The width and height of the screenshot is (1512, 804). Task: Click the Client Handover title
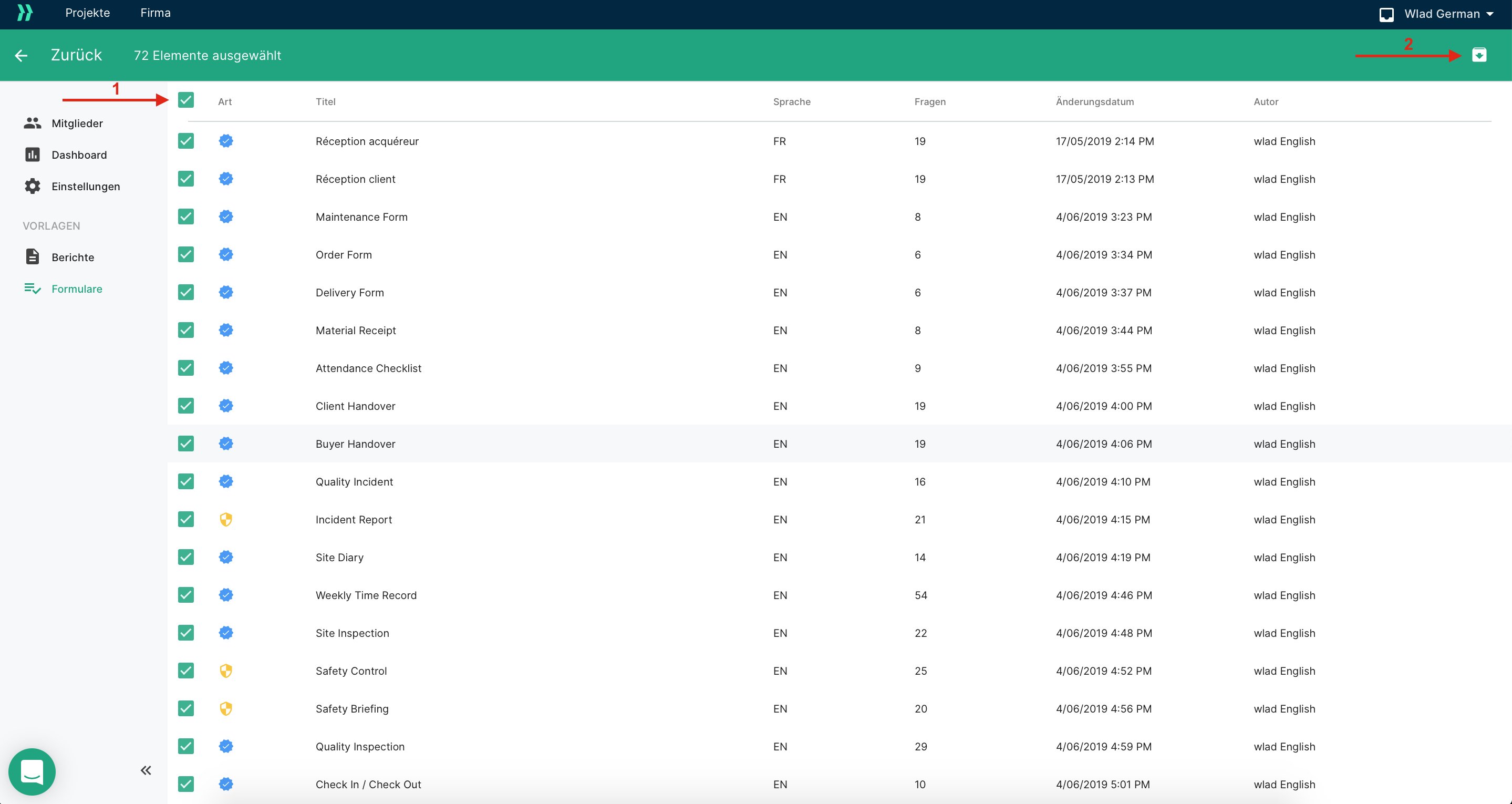click(355, 406)
